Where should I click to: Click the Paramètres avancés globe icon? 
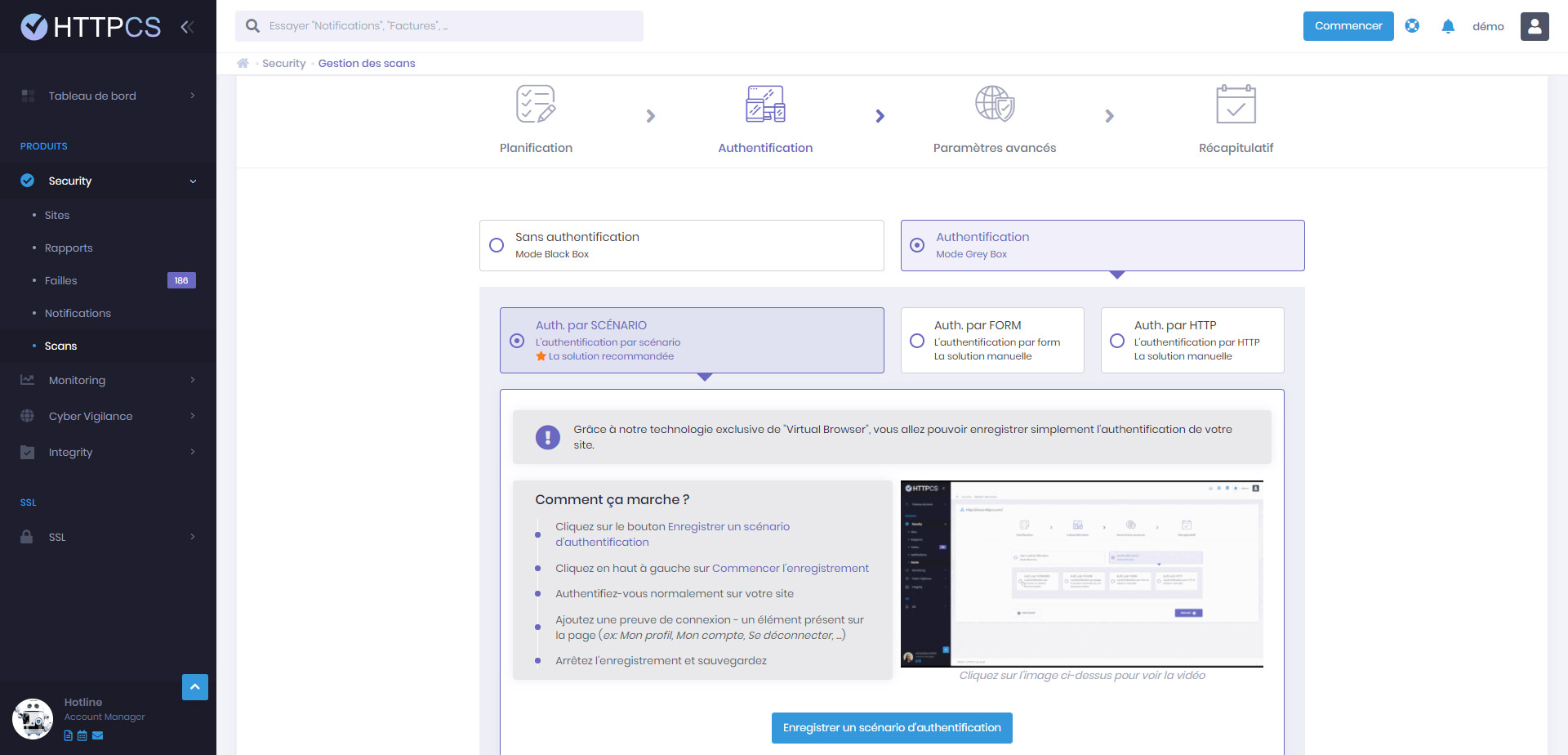tap(995, 104)
